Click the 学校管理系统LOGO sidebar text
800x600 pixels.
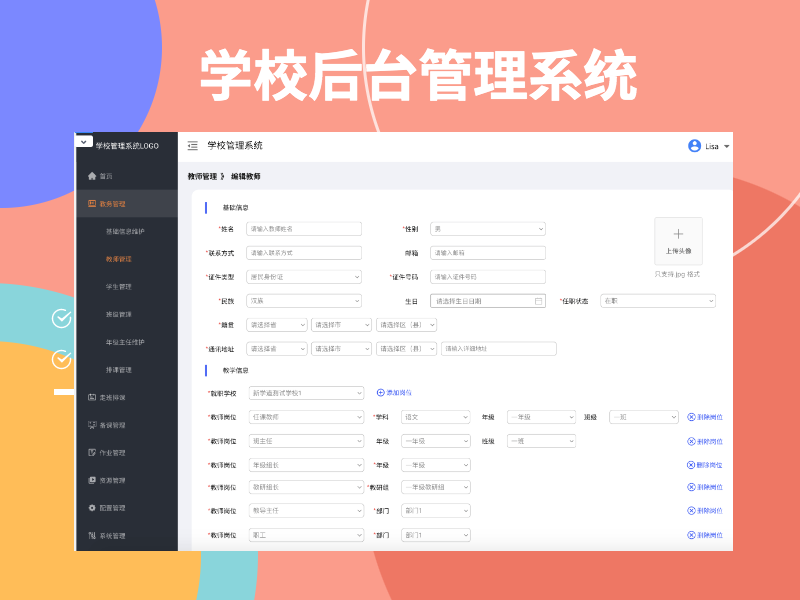click(127, 146)
